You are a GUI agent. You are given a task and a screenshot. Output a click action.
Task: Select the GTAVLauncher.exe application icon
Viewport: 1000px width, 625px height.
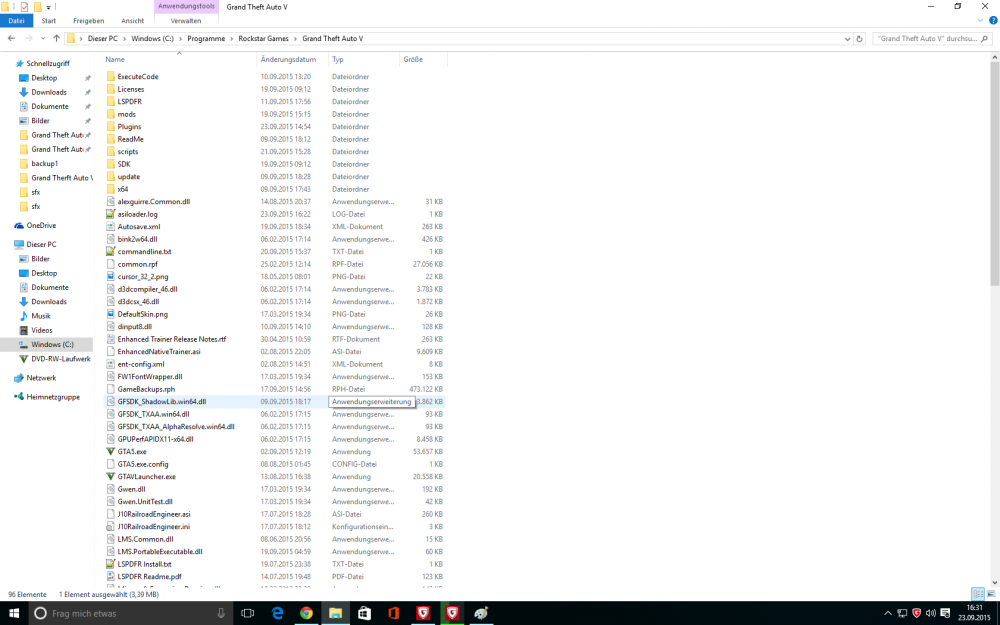pyautogui.click(x=110, y=476)
